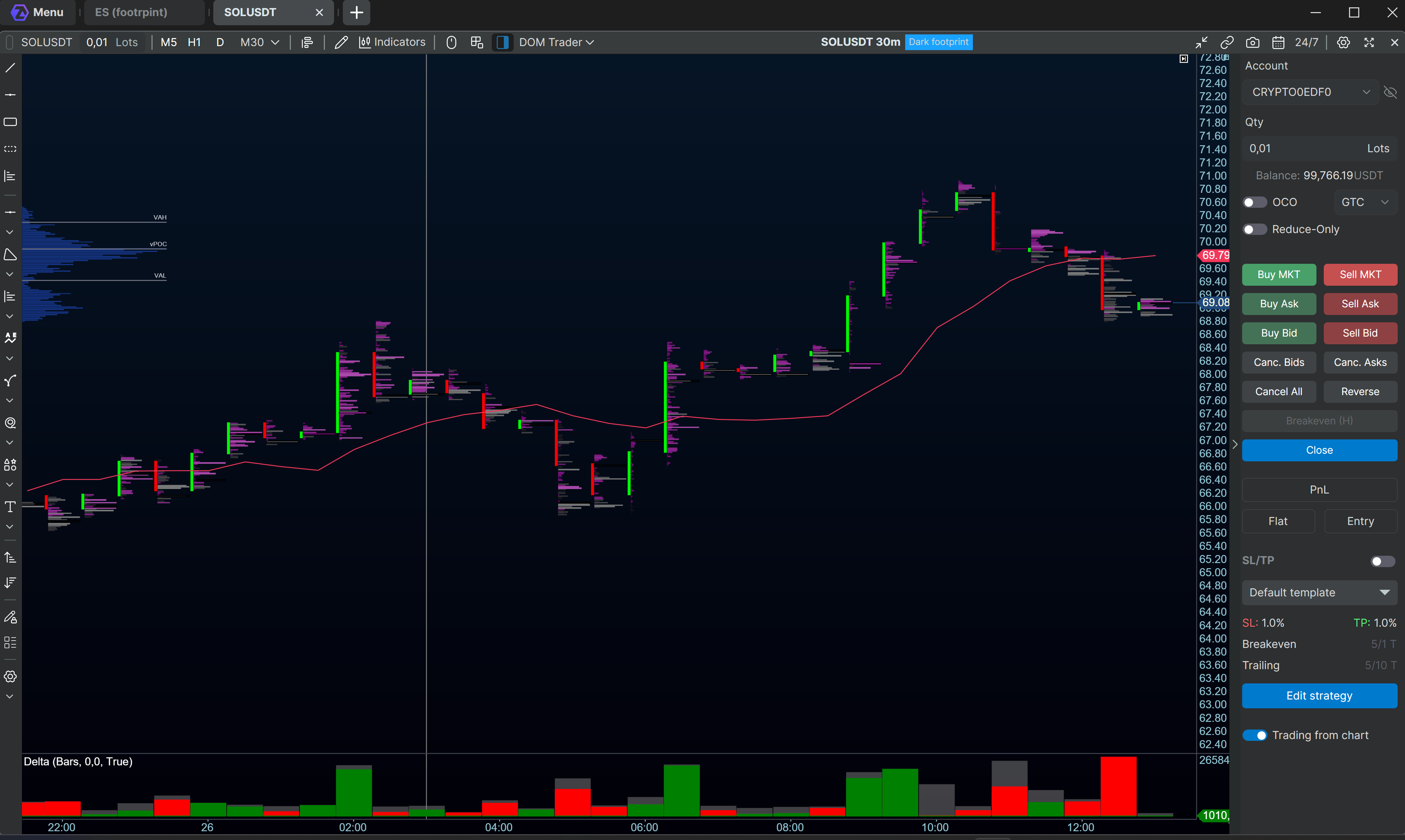Click the Flat button

tap(1278, 521)
